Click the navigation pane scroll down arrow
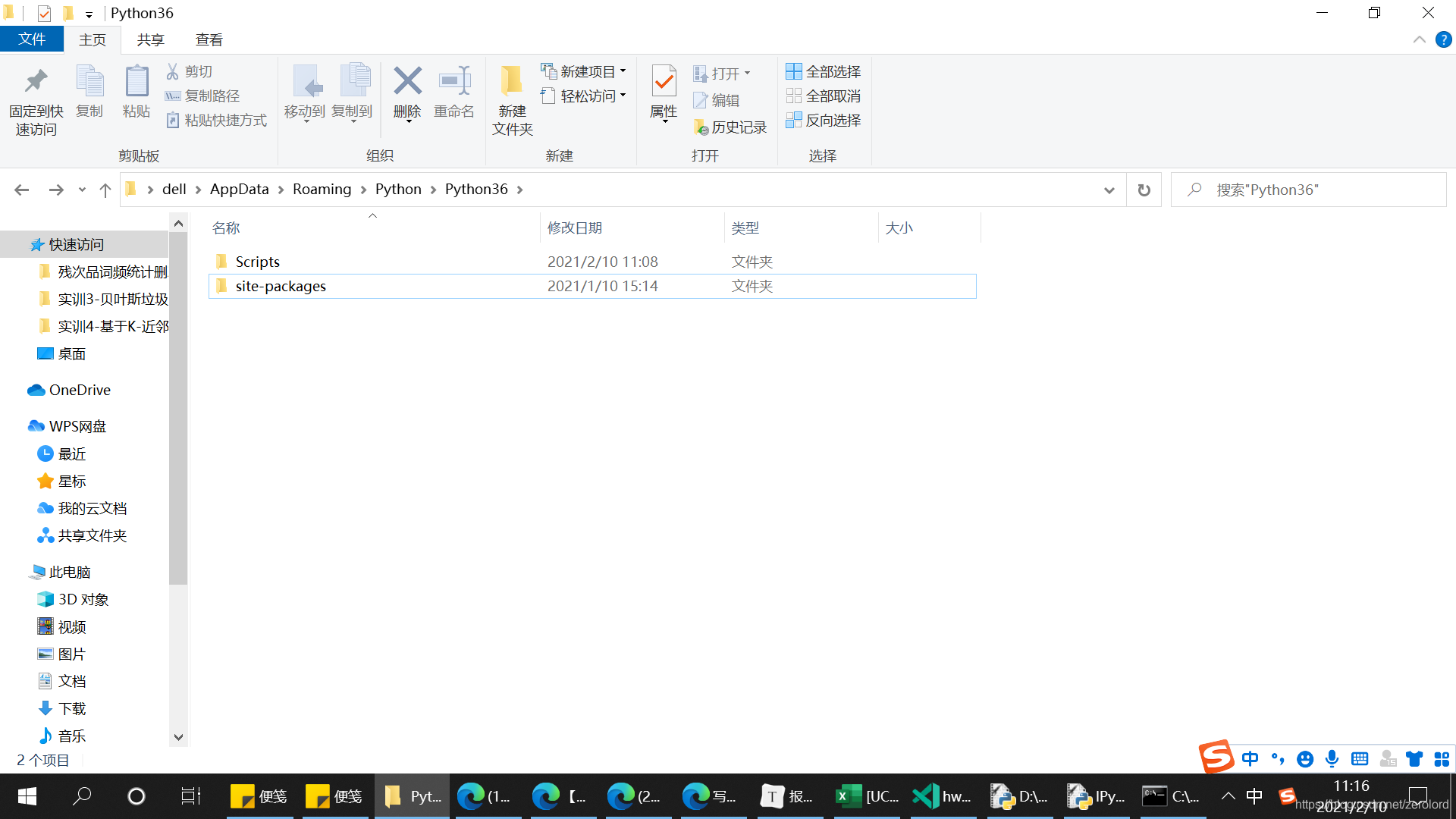The height and width of the screenshot is (819, 1456). 178,737
